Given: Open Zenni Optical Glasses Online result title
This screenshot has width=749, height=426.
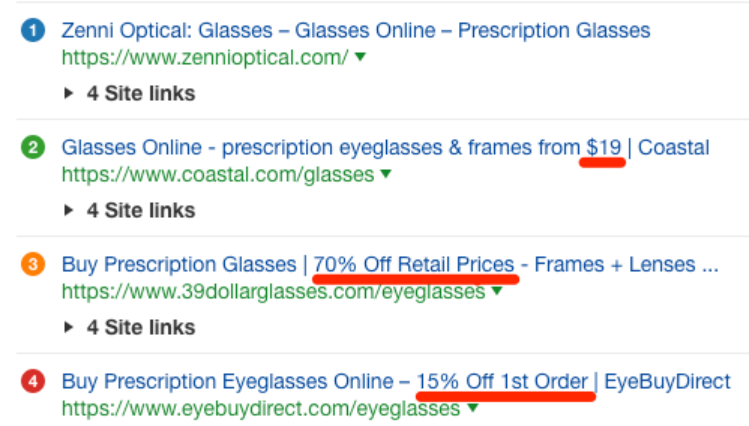Looking at the screenshot, I should 356,31.
